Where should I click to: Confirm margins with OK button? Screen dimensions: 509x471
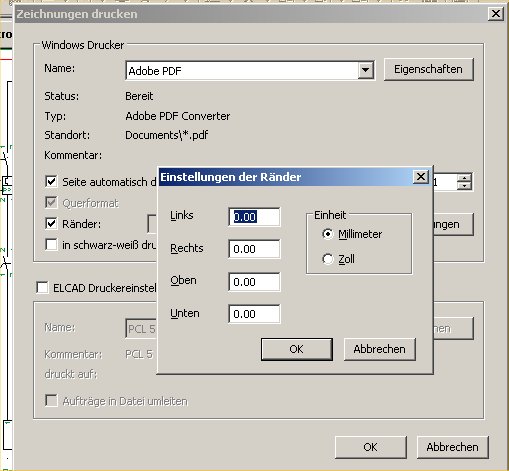click(297, 349)
